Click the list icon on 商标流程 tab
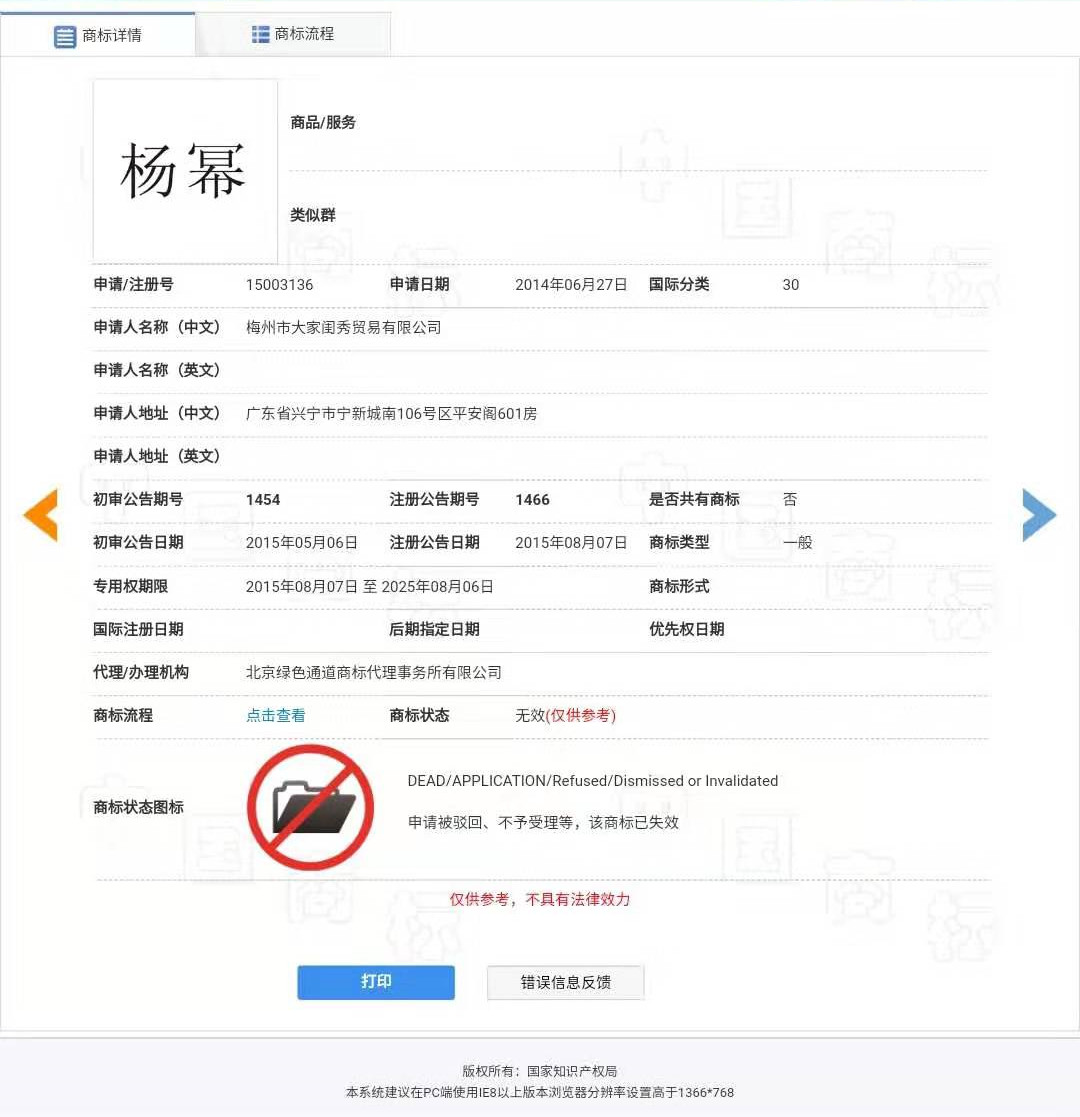The width and height of the screenshot is (1080, 1117). (259, 32)
